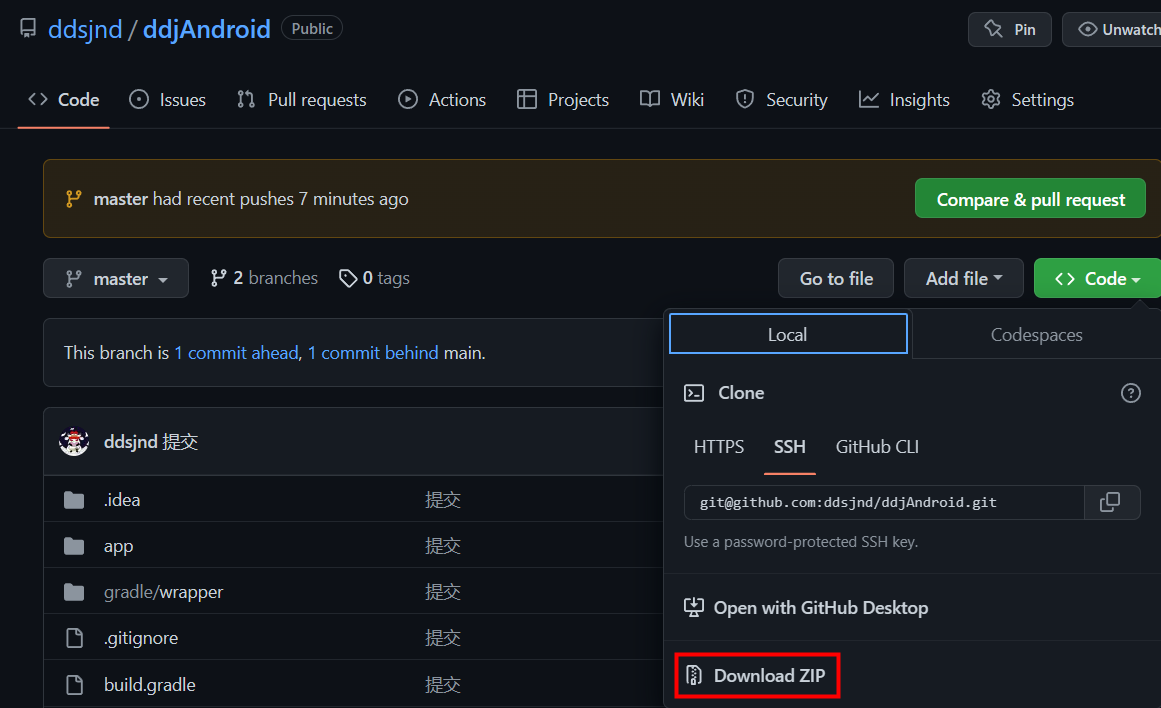Click the .idea row folder icon

click(74, 501)
